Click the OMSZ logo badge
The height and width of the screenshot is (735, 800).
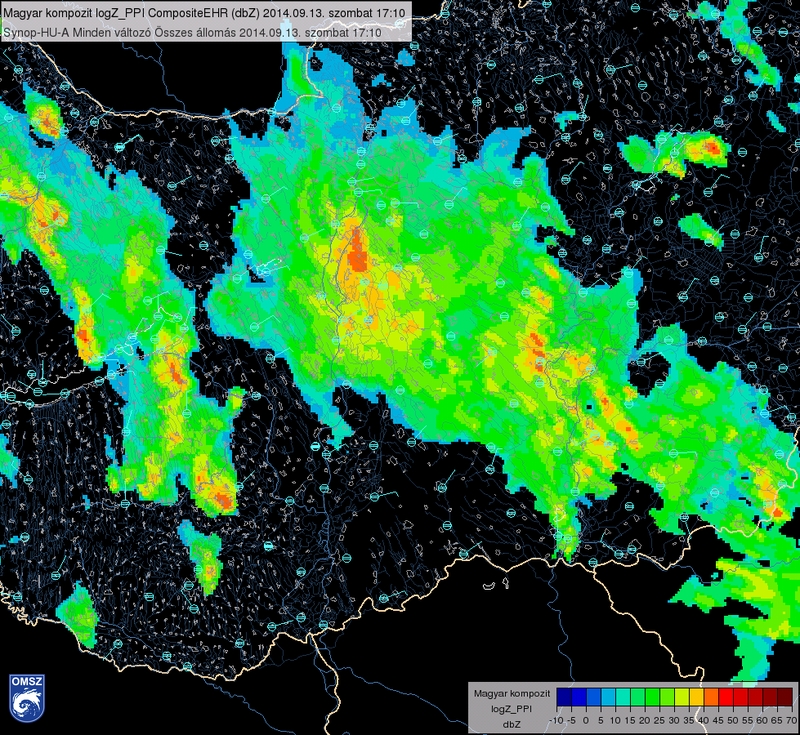[x=27, y=698]
